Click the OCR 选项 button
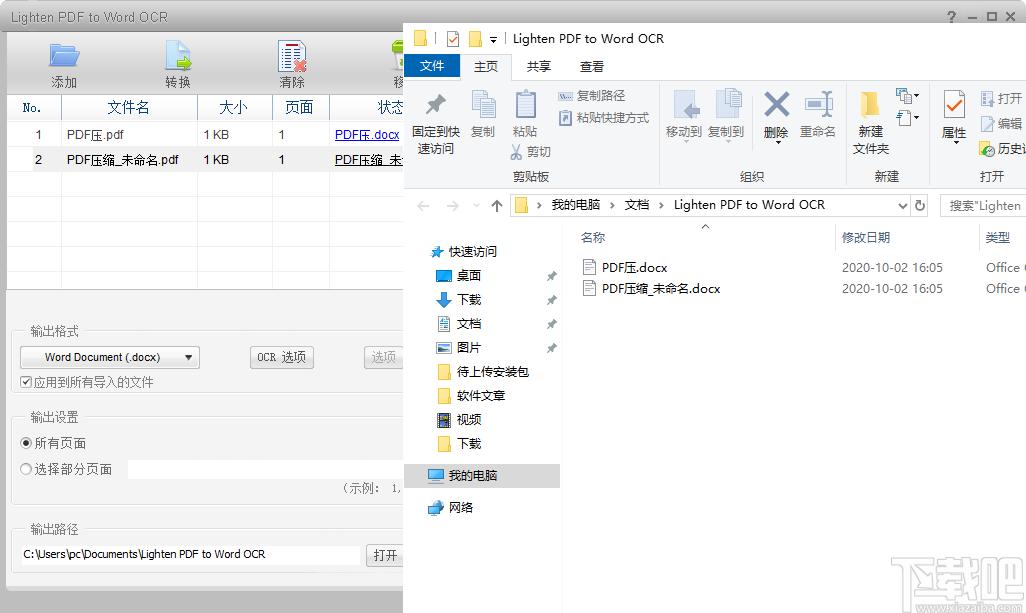The width and height of the screenshot is (1026, 613). (x=281, y=357)
